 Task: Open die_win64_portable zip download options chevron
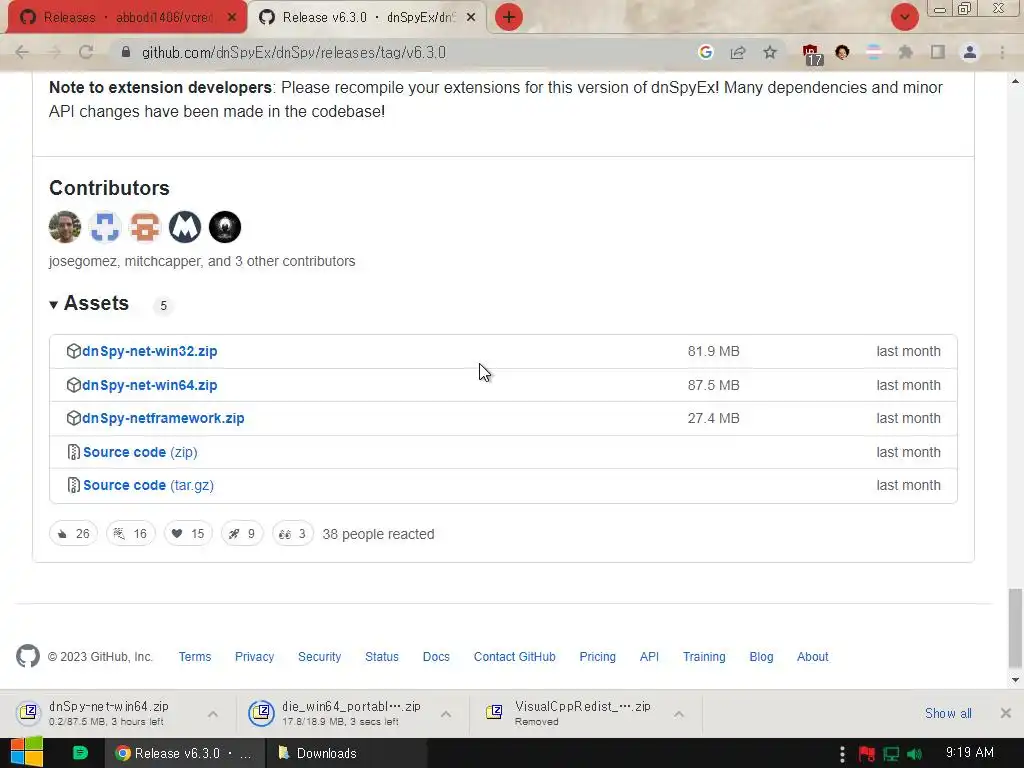(x=445, y=714)
